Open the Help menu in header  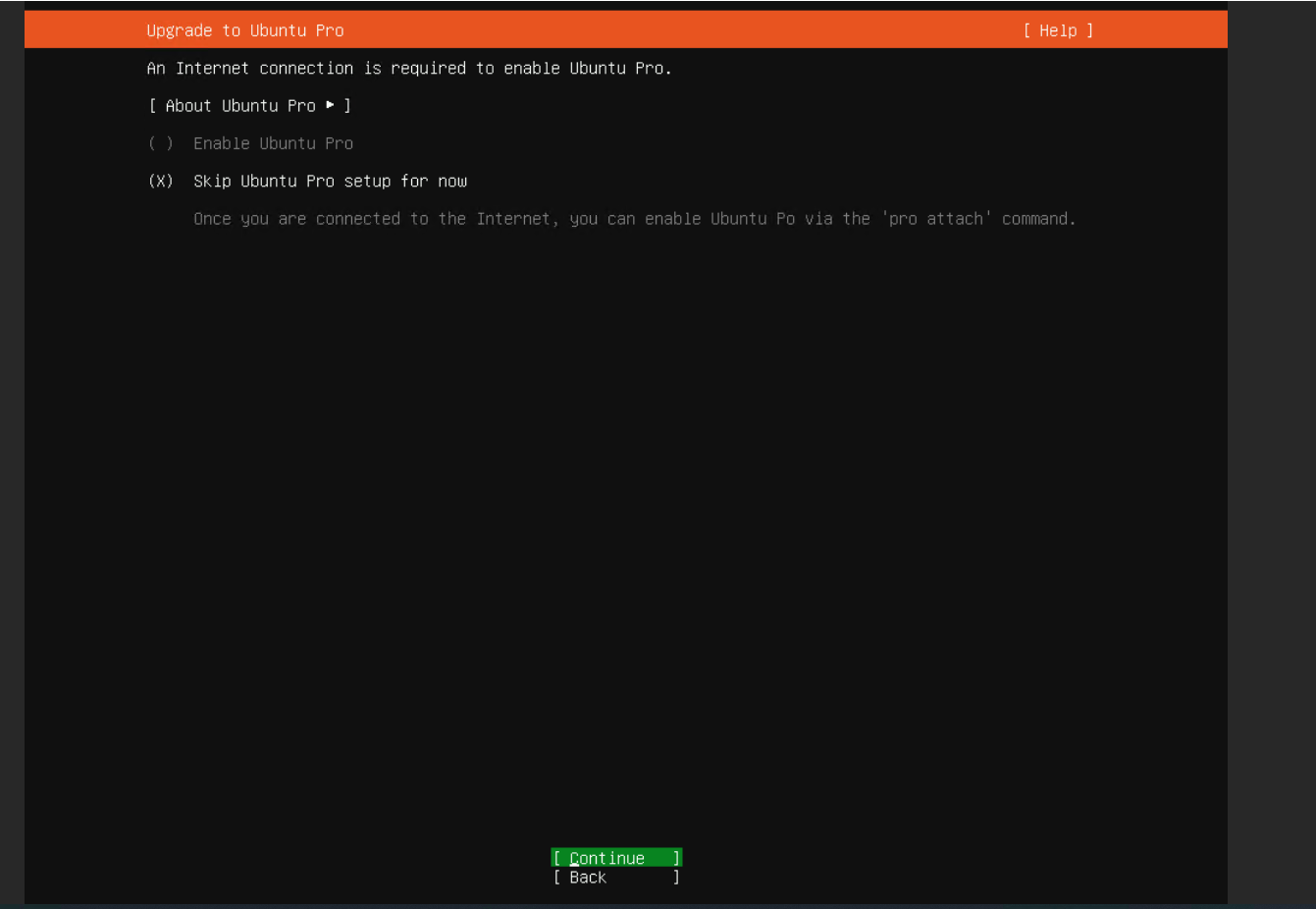pos(1057,30)
